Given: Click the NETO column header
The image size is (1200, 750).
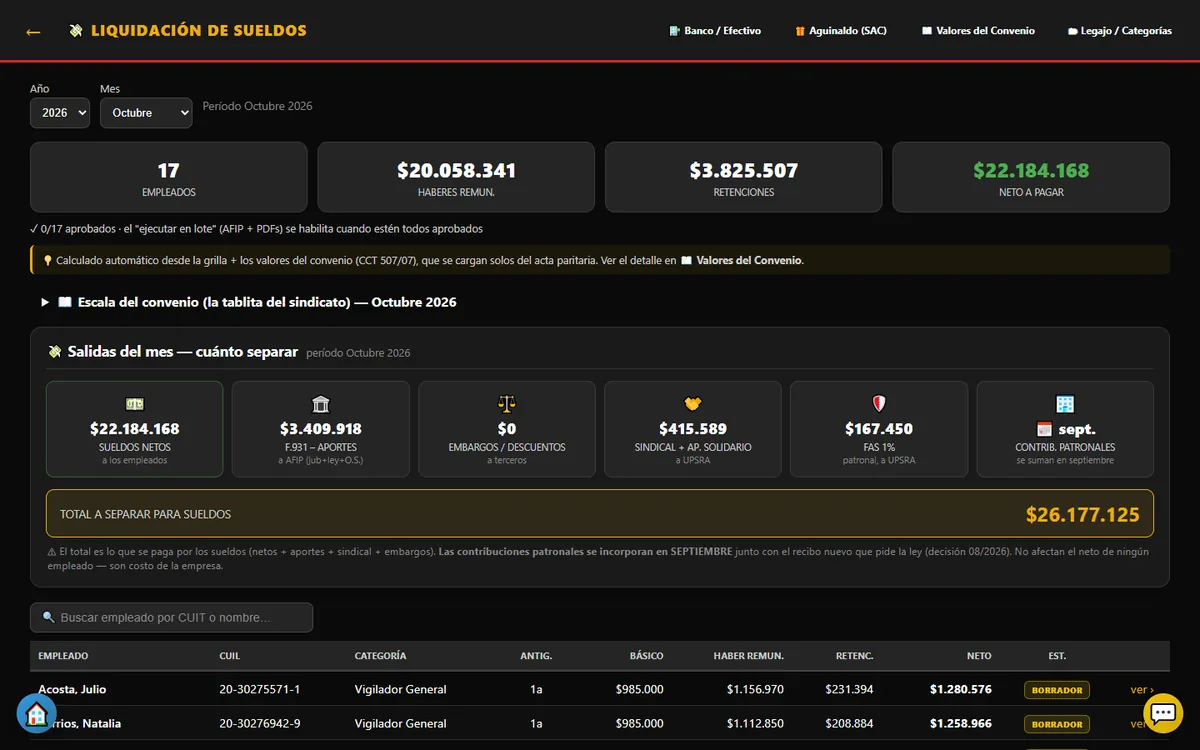Looking at the screenshot, I should tap(979, 656).
